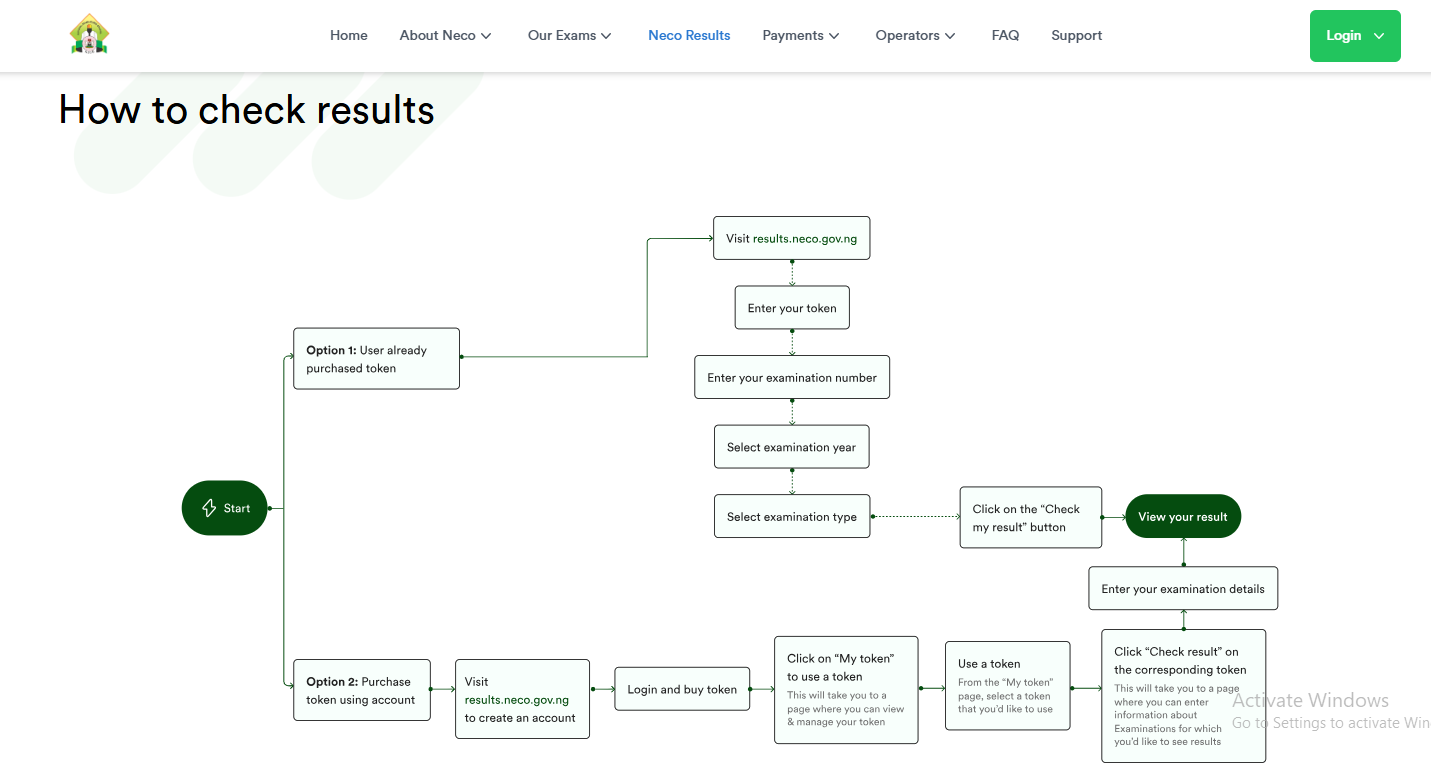Screen dimensions: 1431x765
Task: Select the Home menu item
Action: click(348, 35)
